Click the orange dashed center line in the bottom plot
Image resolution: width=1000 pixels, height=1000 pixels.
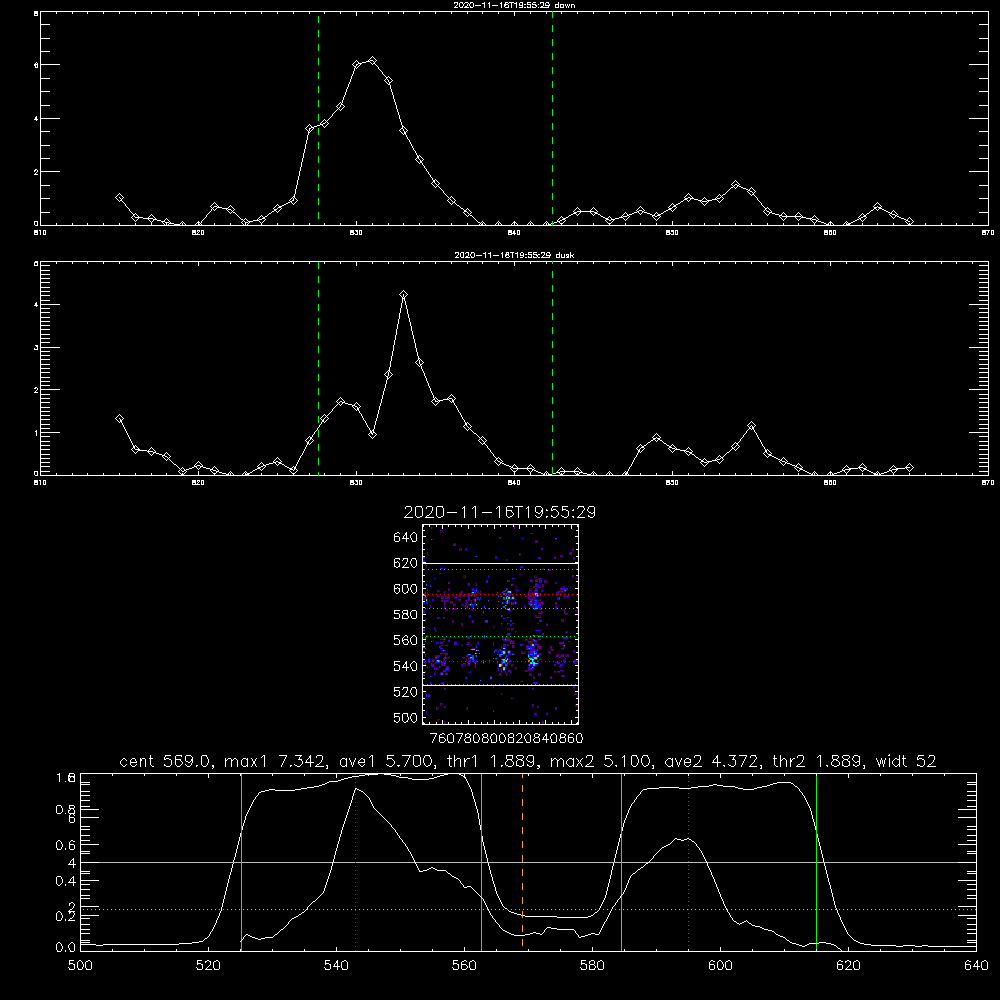(522, 862)
